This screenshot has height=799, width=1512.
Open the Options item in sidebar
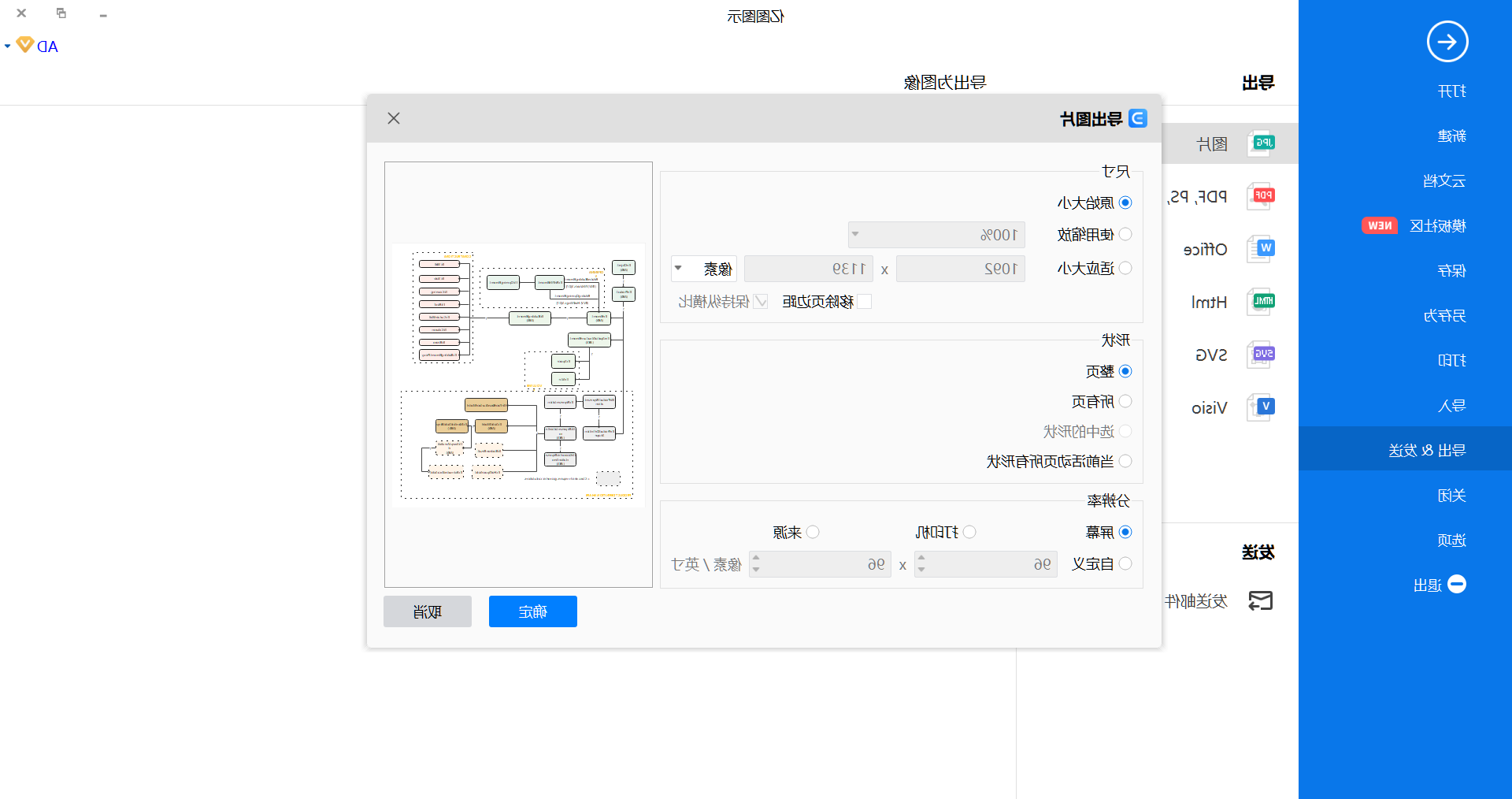point(1451,541)
